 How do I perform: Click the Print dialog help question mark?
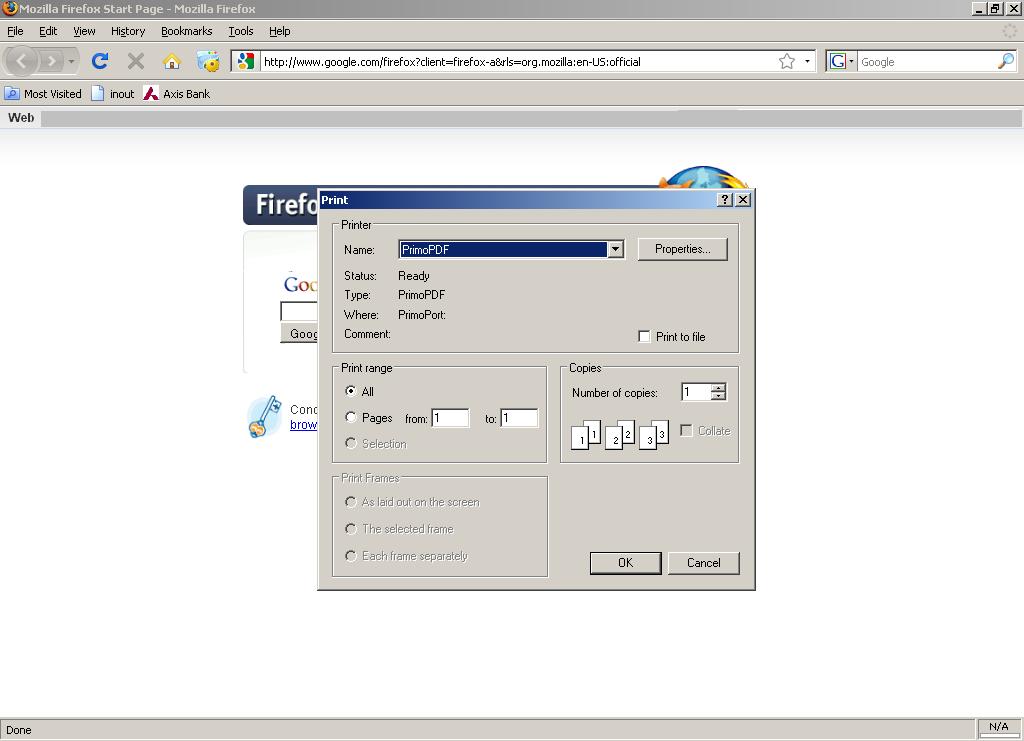click(x=725, y=200)
